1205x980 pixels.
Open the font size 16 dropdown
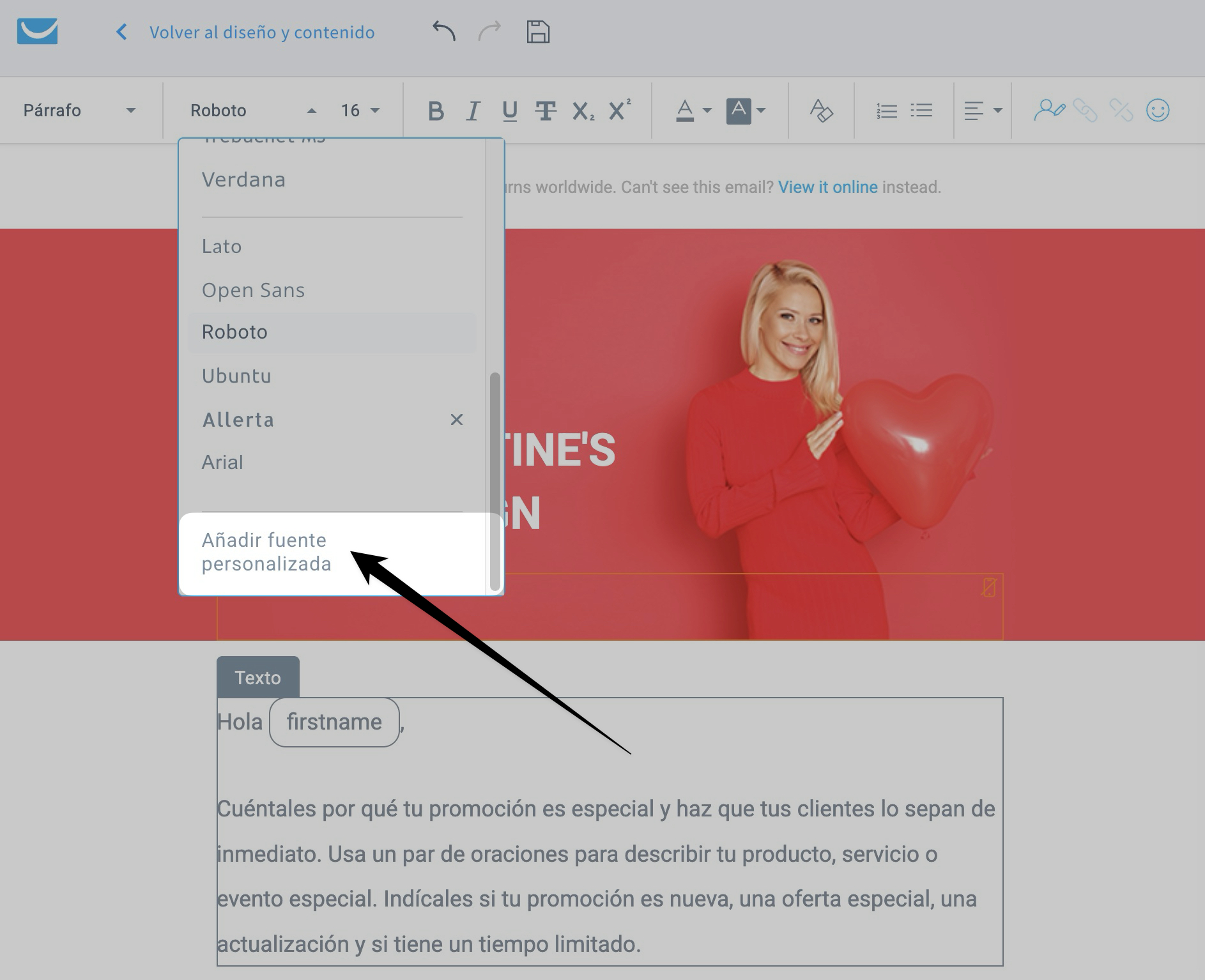click(360, 110)
